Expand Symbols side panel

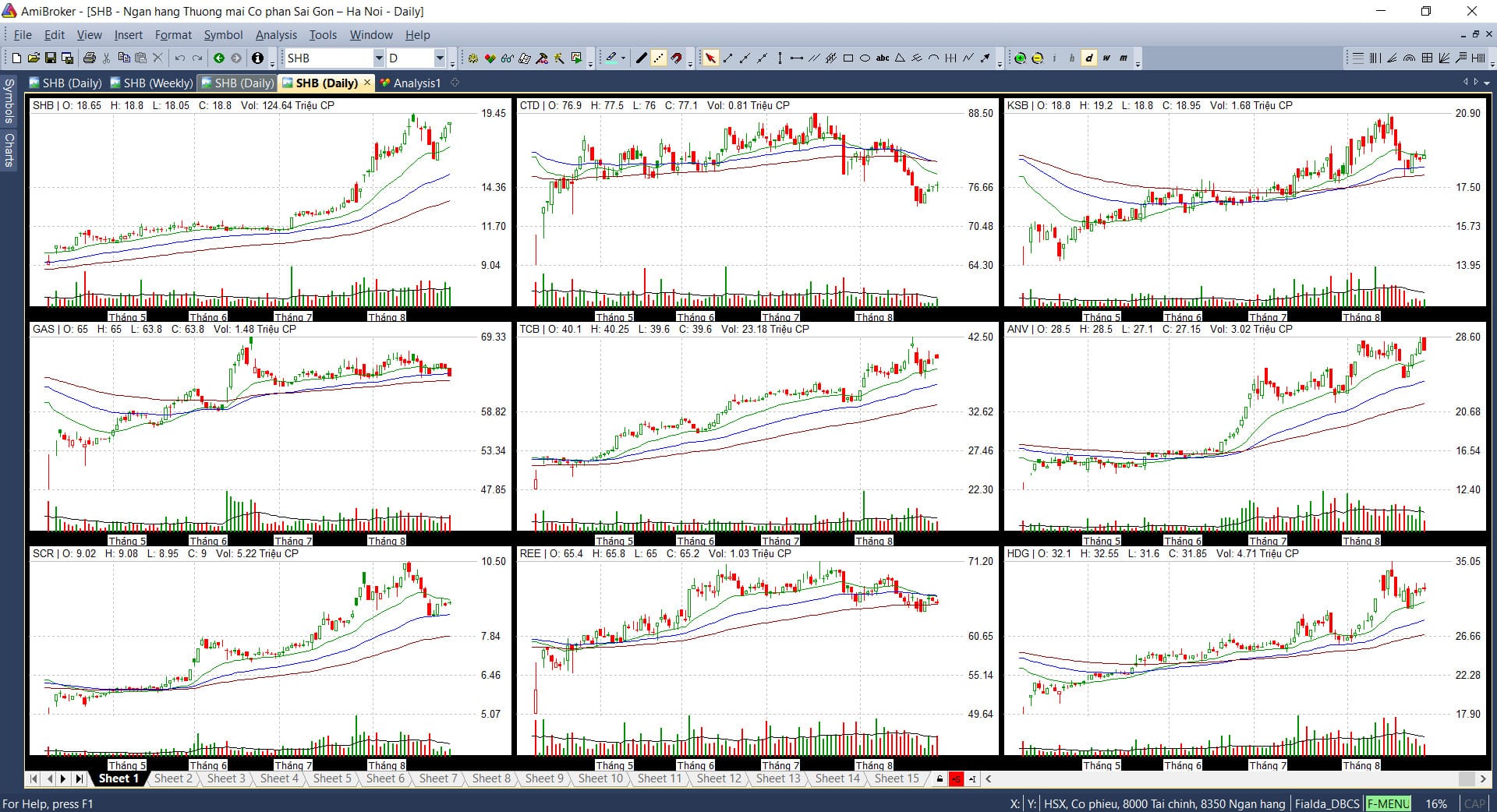pos(9,101)
